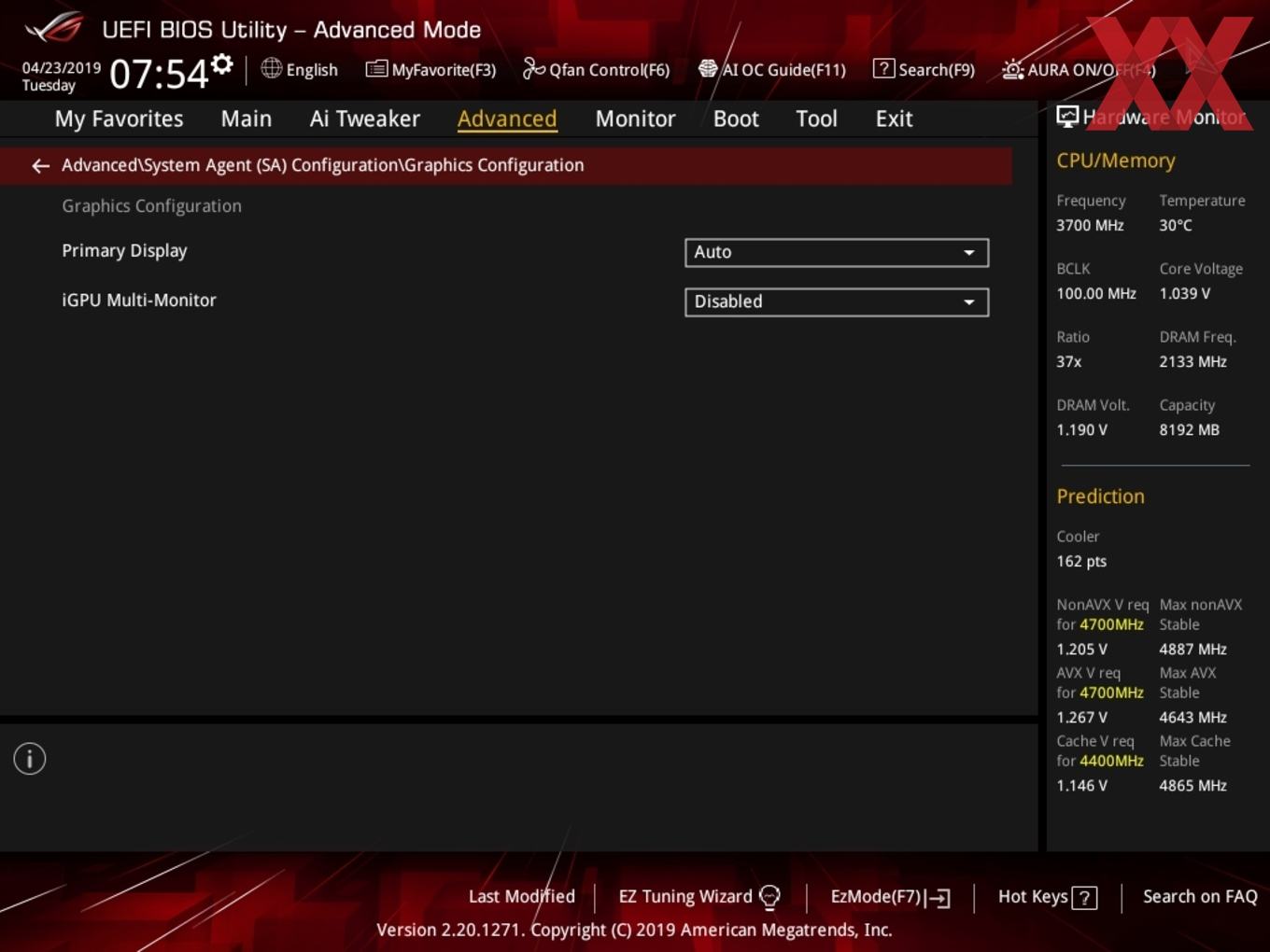Select the Primary Display setting label
The width and height of the screenshot is (1270, 952).
coord(124,251)
